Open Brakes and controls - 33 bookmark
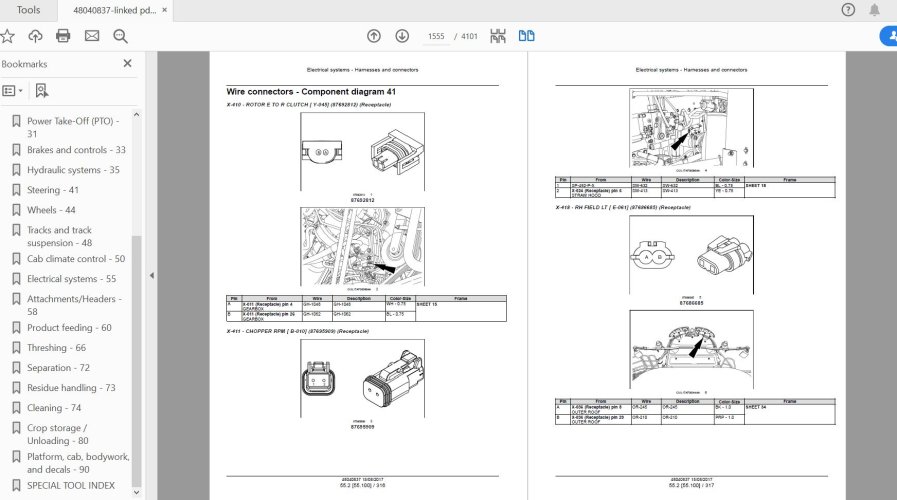897x500 pixels. pos(76,150)
